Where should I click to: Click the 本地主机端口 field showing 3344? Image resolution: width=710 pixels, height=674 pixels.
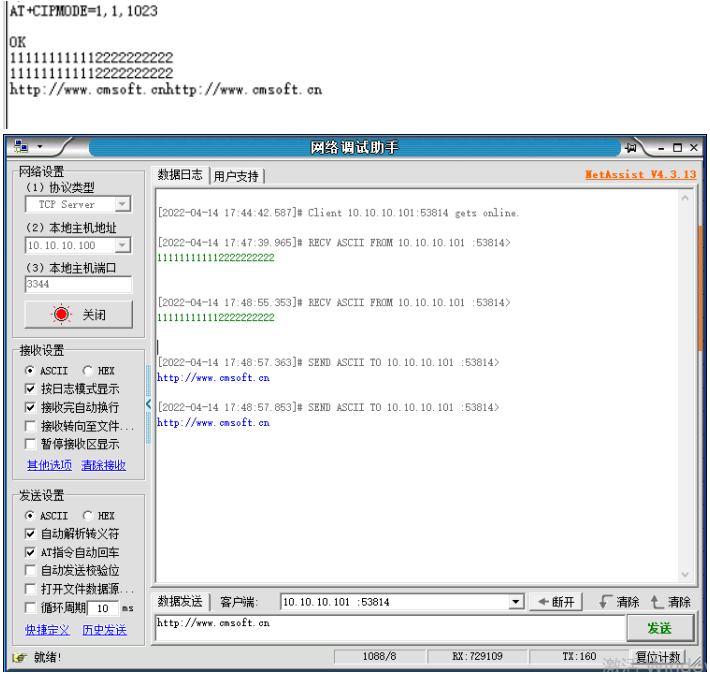[78, 284]
